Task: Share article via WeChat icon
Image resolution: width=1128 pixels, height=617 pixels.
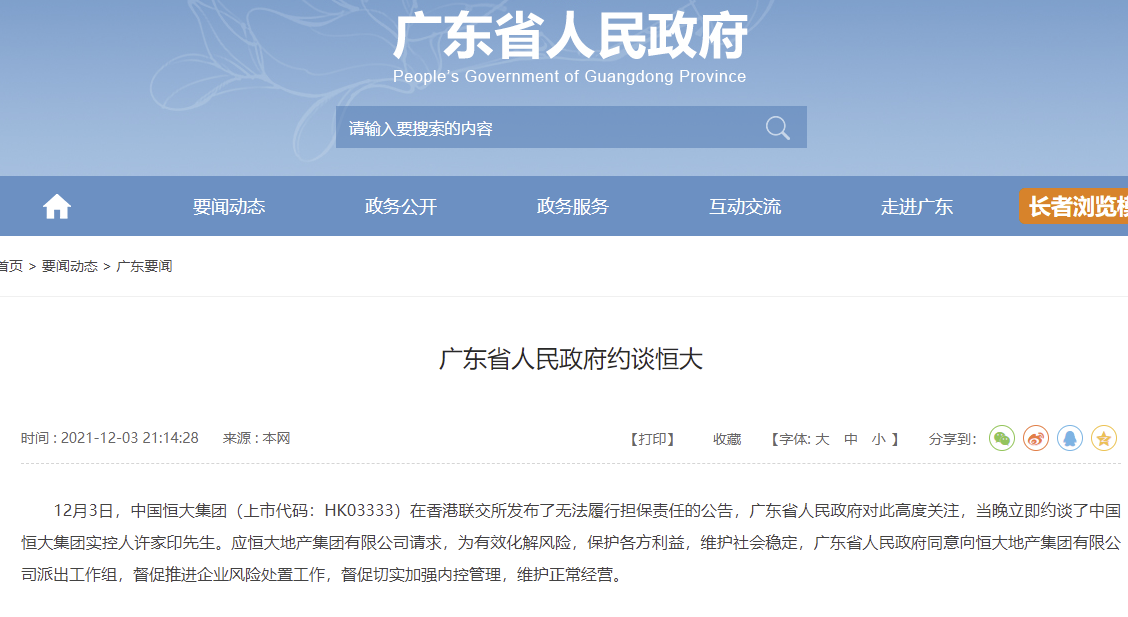Action: pyautogui.click(x=1002, y=439)
